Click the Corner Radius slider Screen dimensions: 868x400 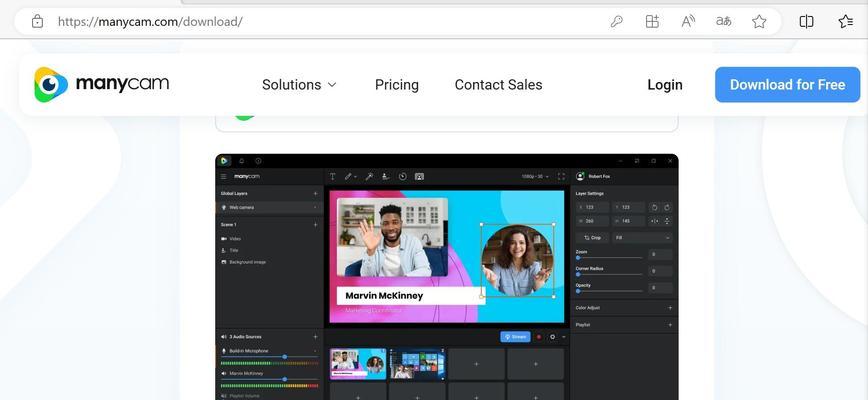coord(609,274)
